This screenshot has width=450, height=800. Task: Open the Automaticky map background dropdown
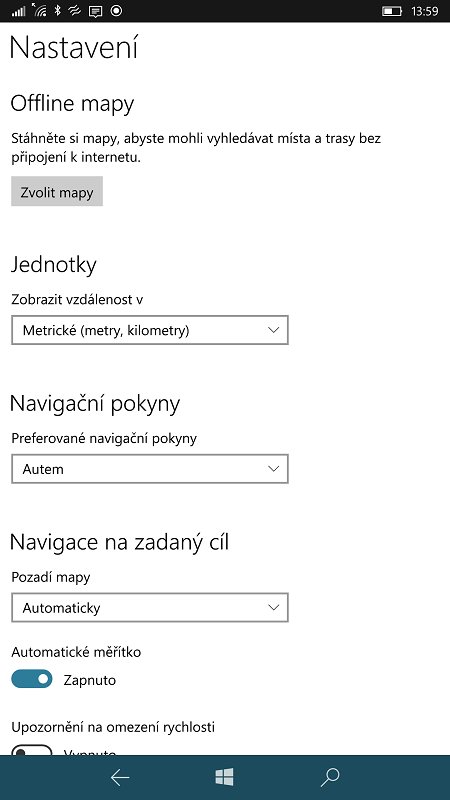point(150,608)
